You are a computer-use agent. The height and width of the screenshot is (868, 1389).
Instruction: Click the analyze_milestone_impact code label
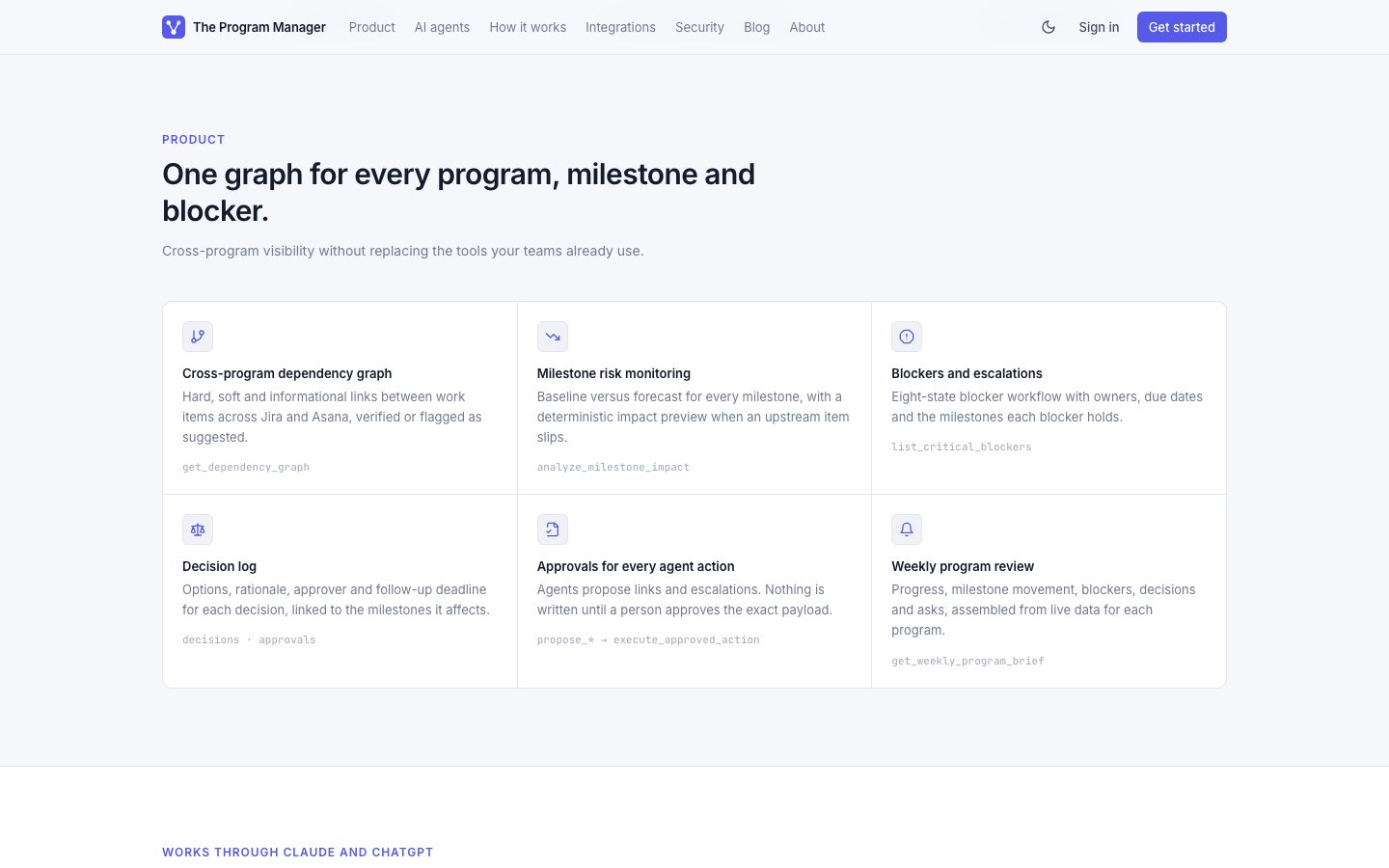613,467
